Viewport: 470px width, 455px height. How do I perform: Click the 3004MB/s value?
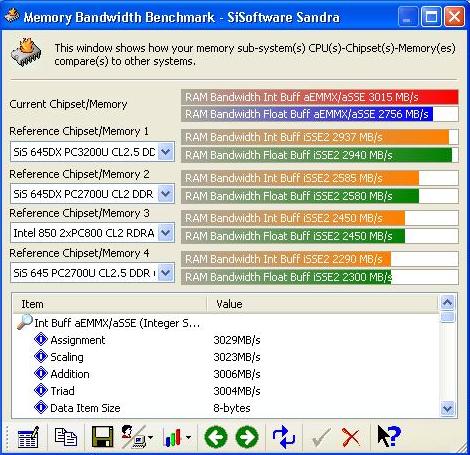[x=237, y=391]
